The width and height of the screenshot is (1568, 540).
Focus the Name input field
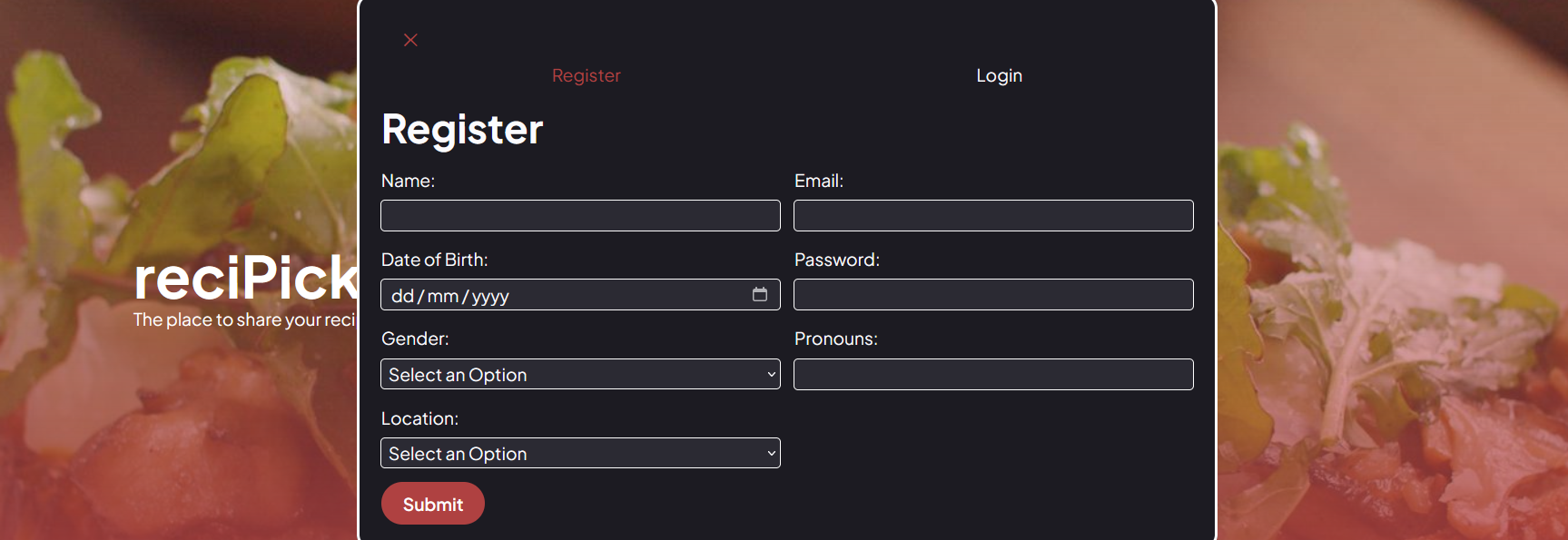point(580,216)
